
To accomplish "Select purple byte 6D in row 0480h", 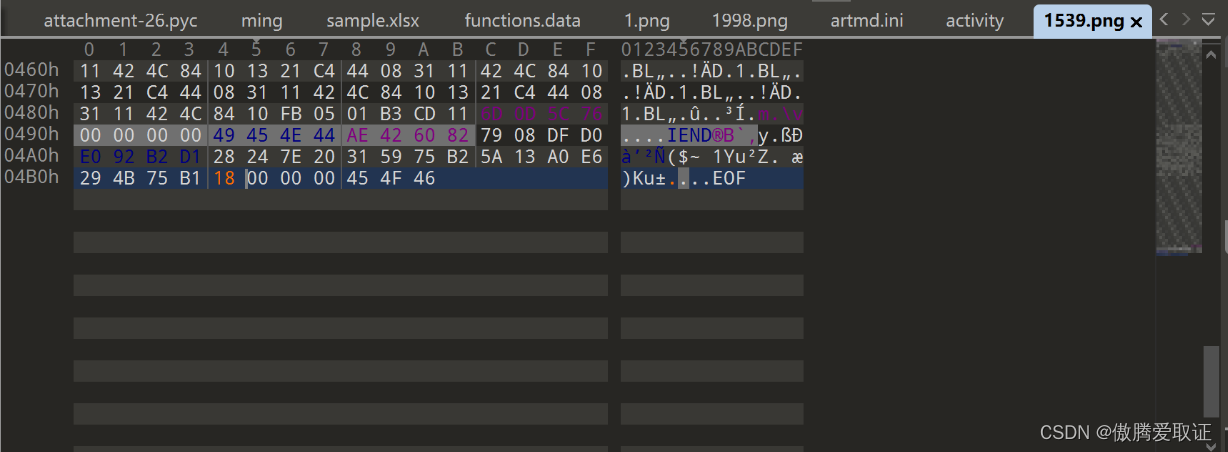I will pos(492,114).
